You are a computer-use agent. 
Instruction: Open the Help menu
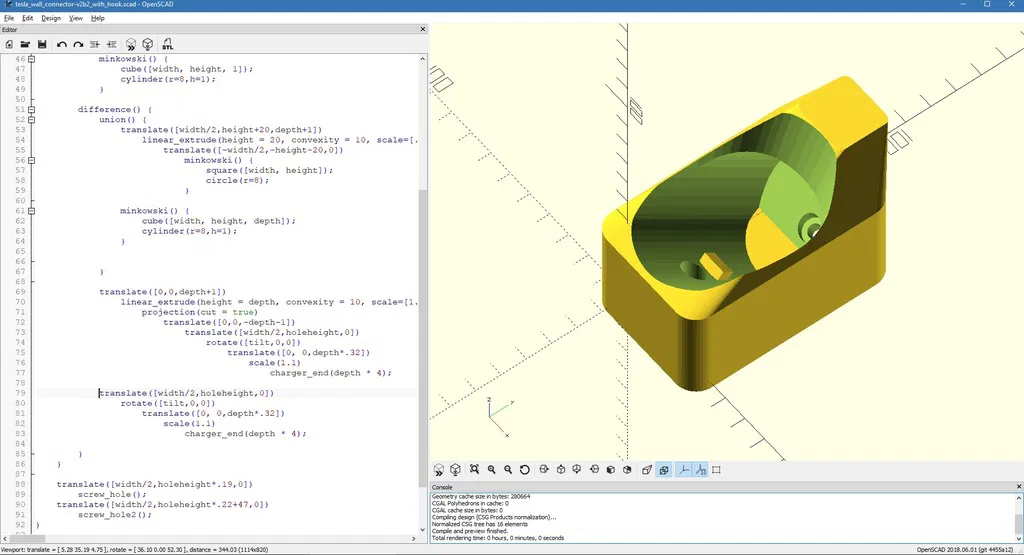(x=97, y=18)
